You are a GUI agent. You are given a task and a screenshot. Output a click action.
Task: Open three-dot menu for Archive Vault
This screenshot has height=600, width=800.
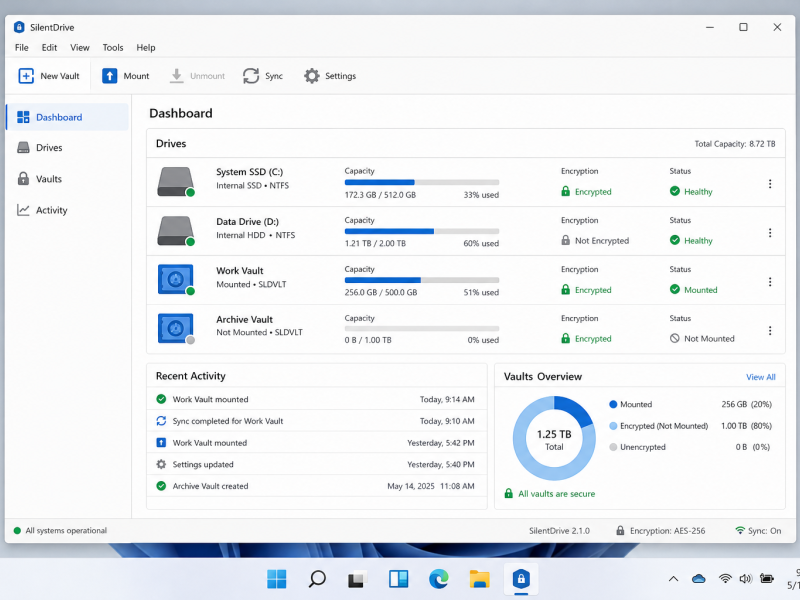pyautogui.click(x=770, y=331)
